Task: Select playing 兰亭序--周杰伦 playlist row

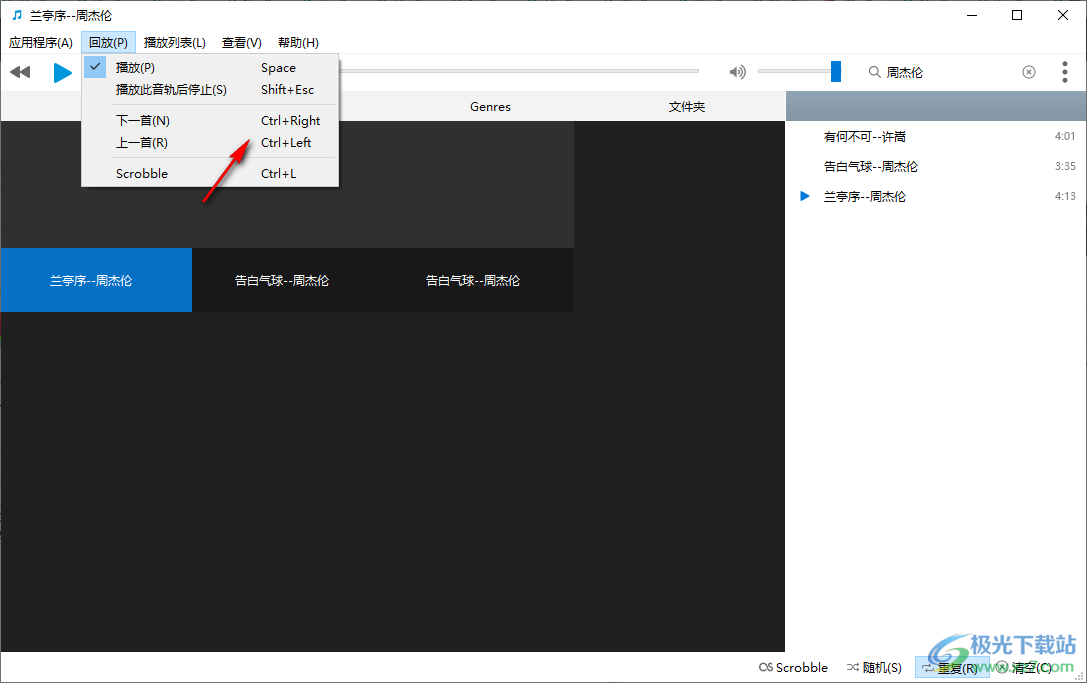Action: 936,196
